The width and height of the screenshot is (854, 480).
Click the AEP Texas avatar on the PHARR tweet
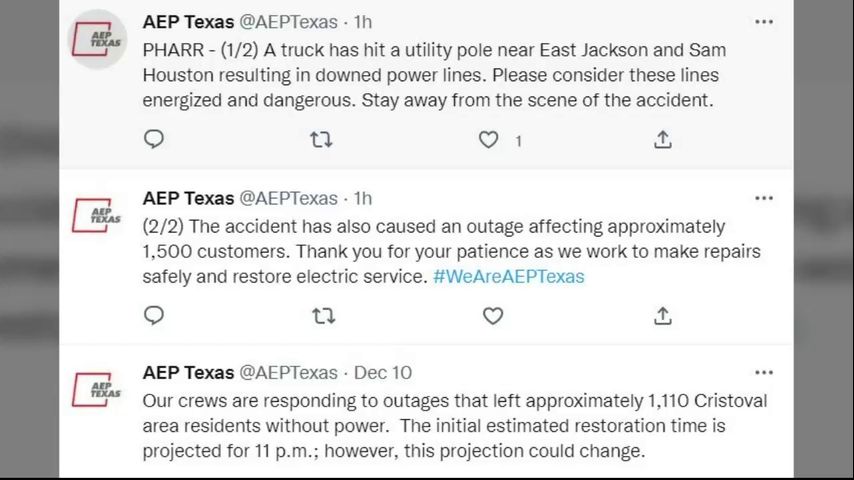97,39
